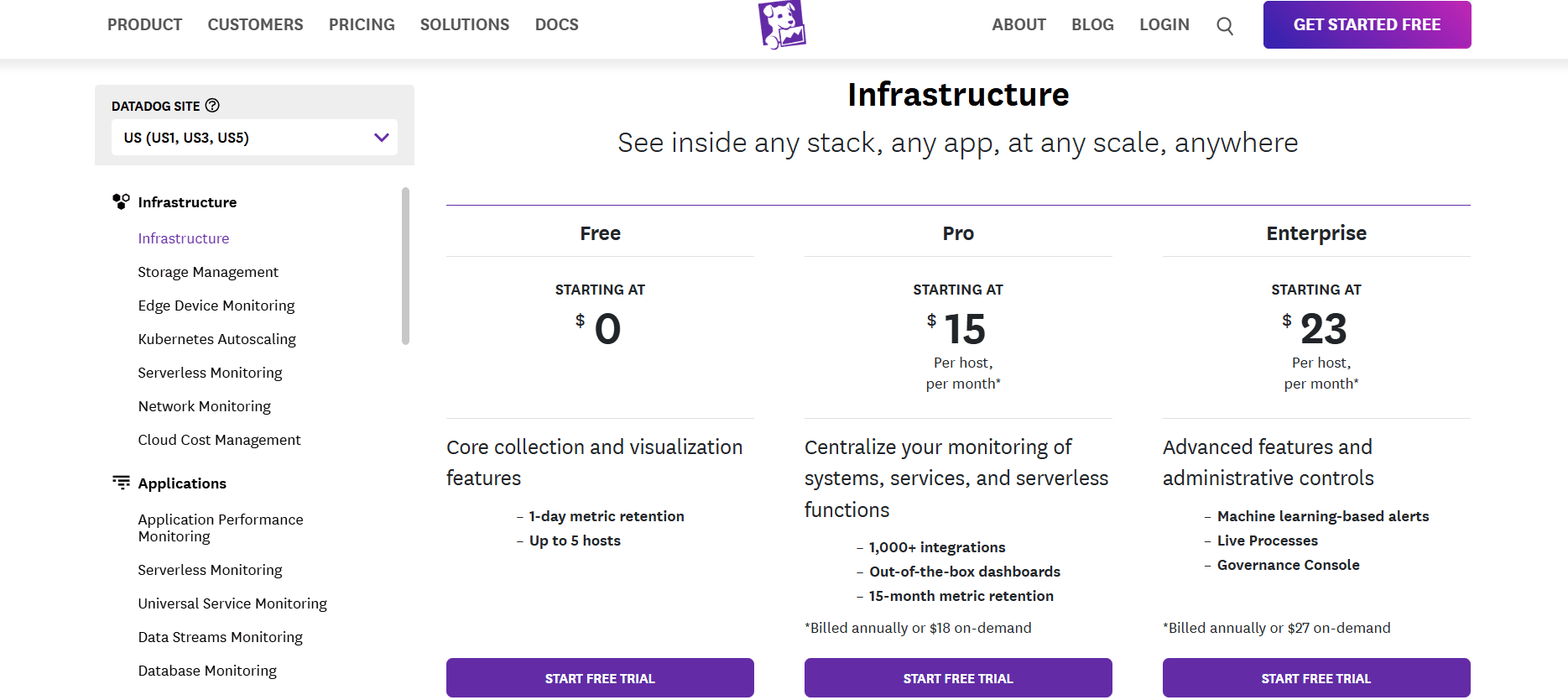Click "15-month metric retention" feature text
The height and width of the screenshot is (700, 1568).
961,596
